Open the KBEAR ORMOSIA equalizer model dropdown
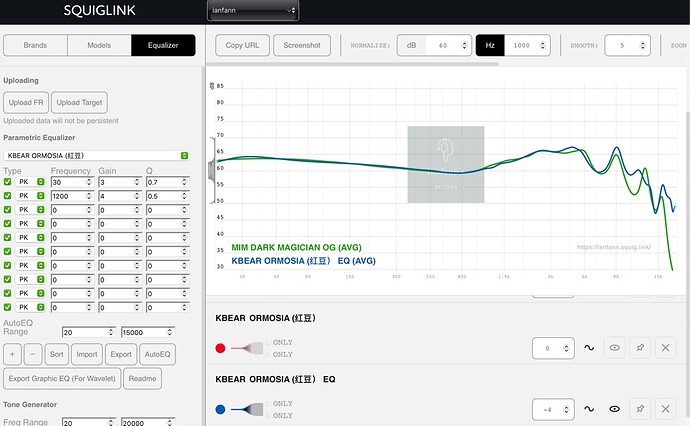Image resolution: width=690 pixels, height=426 pixels. [x=96, y=155]
